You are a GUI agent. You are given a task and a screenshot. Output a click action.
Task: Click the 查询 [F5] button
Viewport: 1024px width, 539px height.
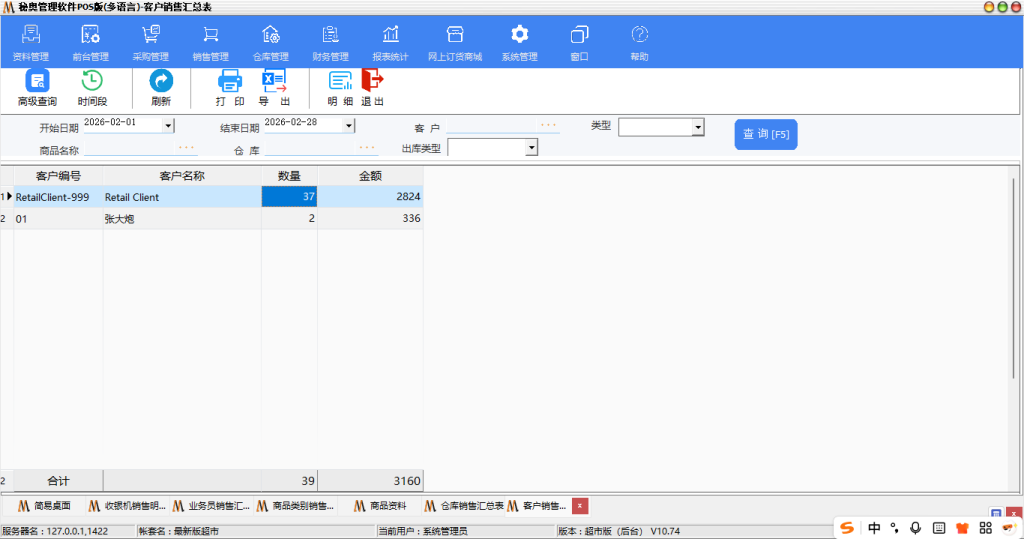(x=766, y=134)
